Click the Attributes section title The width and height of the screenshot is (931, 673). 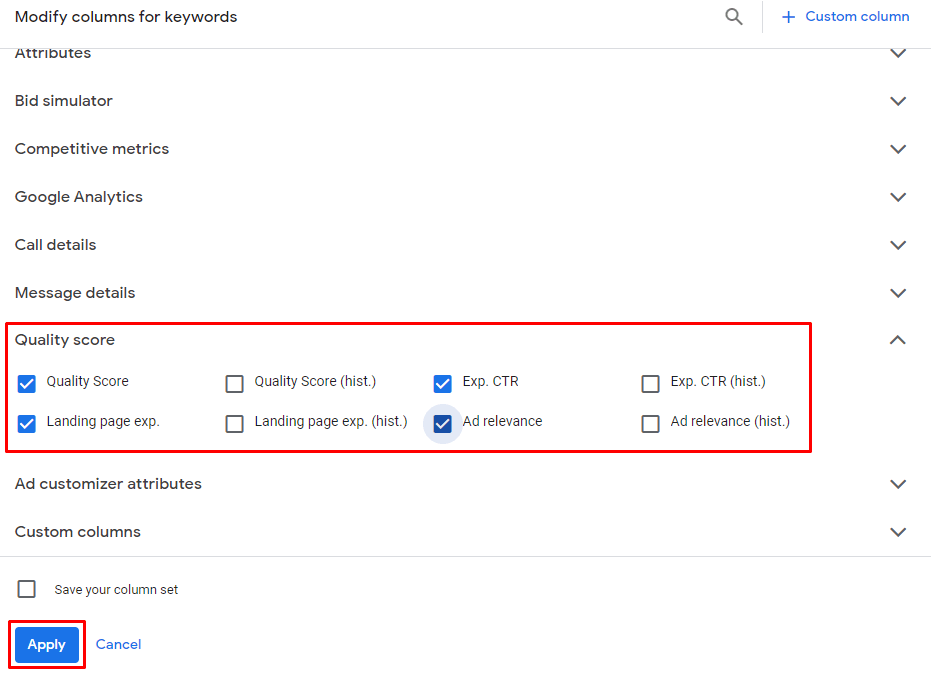(53, 53)
